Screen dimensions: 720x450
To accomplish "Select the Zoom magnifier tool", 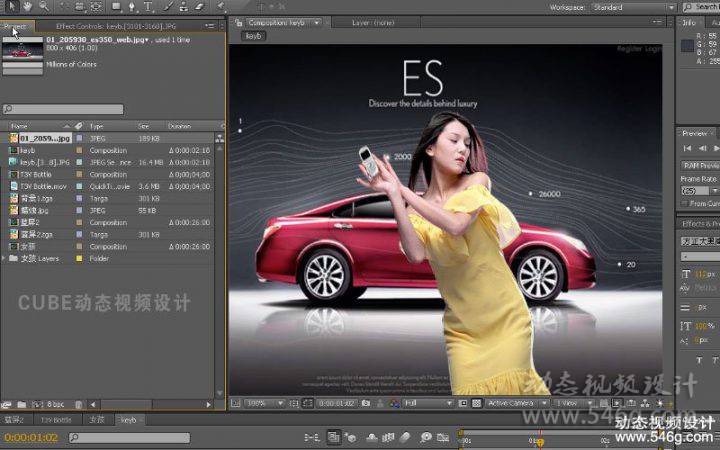I will pyautogui.click(x=44, y=6).
